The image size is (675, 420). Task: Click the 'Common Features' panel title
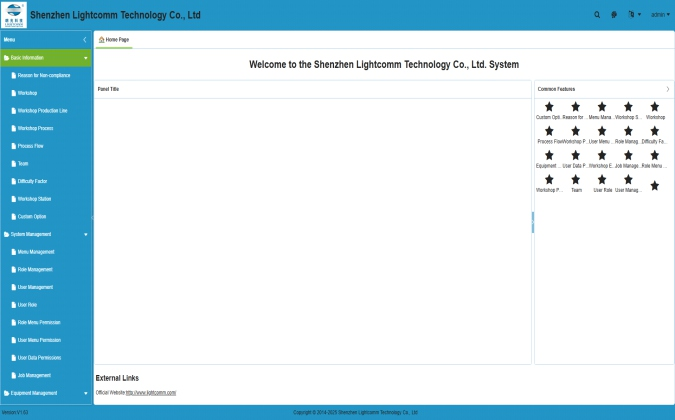click(556, 89)
